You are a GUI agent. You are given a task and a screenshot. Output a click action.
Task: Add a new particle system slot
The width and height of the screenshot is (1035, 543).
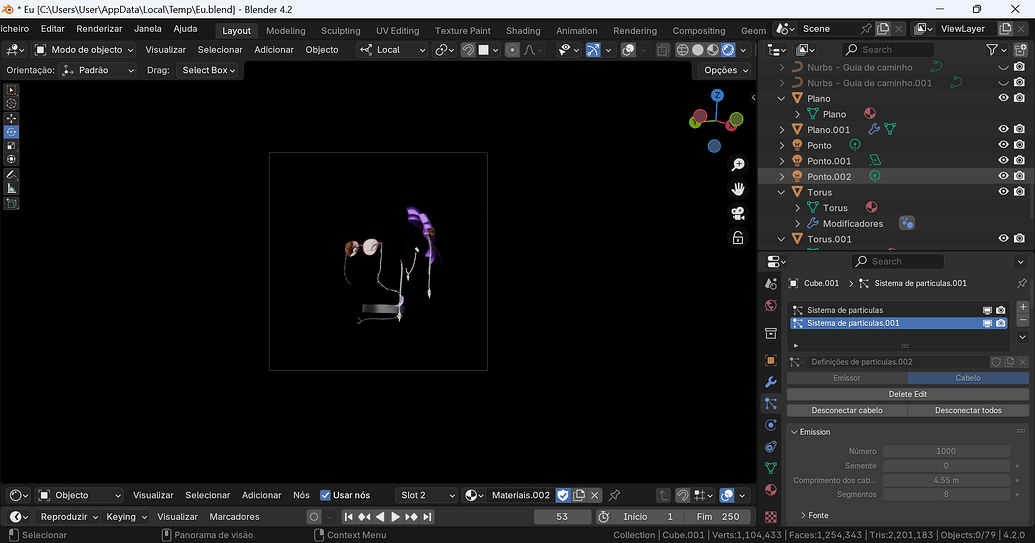[x=1022, y=307]
